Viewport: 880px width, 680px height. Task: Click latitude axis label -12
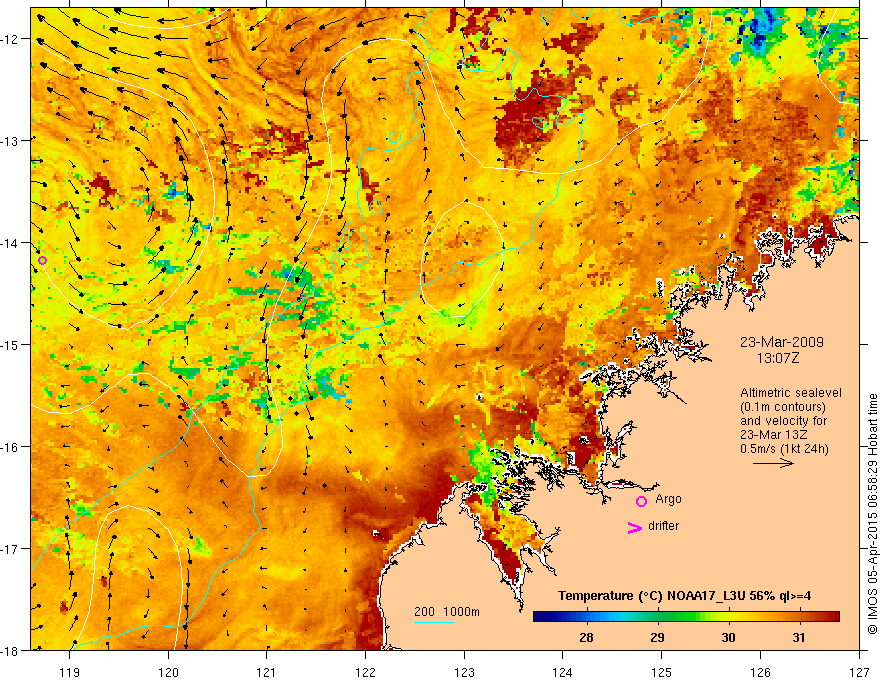[x=10, y=39]
